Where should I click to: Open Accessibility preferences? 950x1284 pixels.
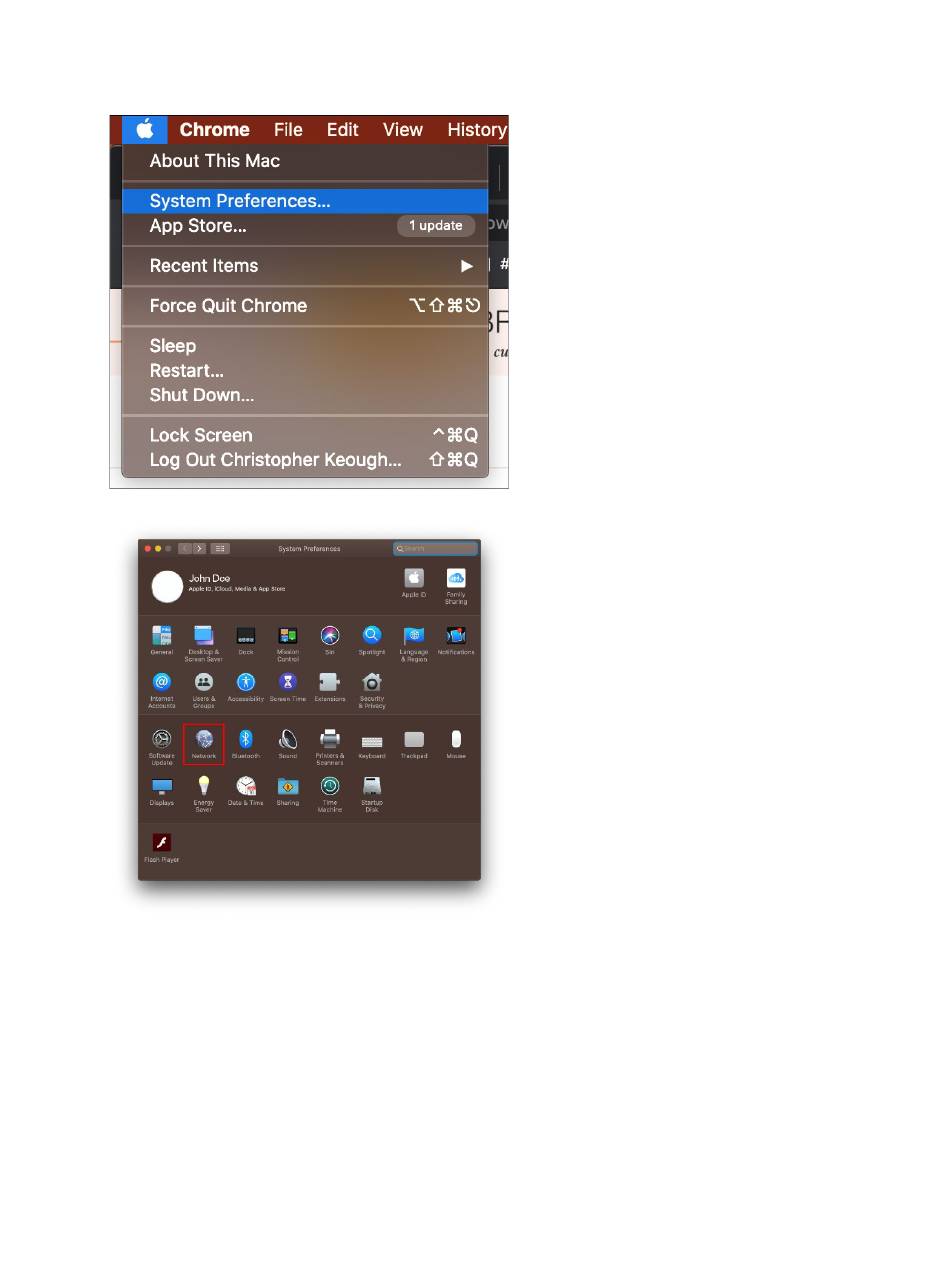click(245, 687)
